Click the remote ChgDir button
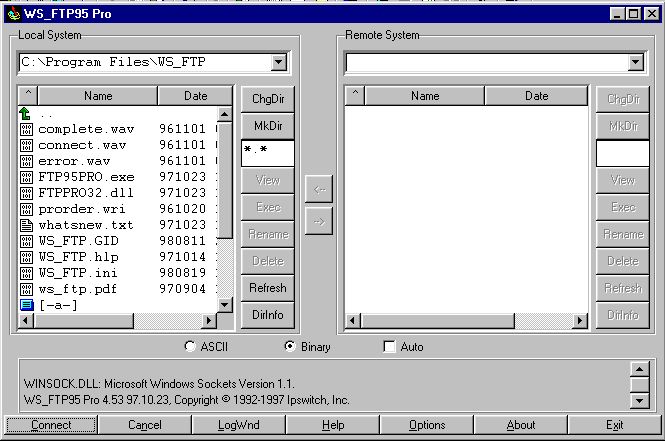 (623, 99)
